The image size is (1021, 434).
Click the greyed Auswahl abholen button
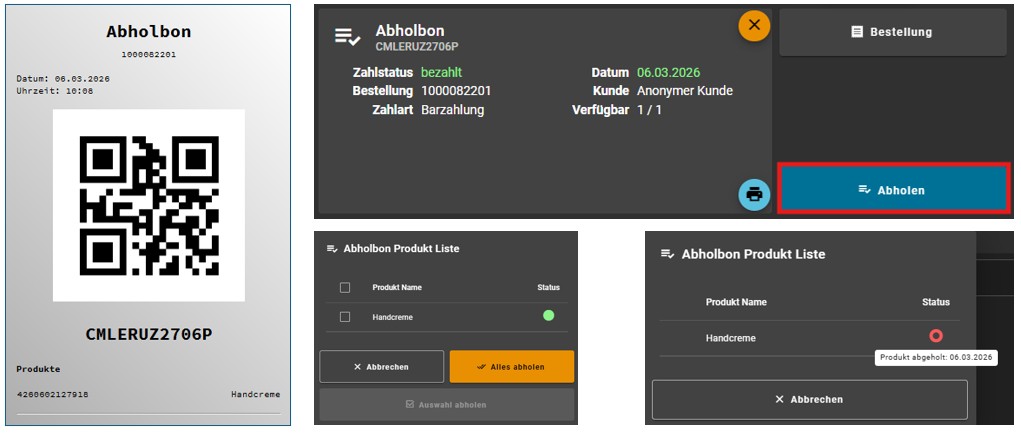[x=447, y=404]
